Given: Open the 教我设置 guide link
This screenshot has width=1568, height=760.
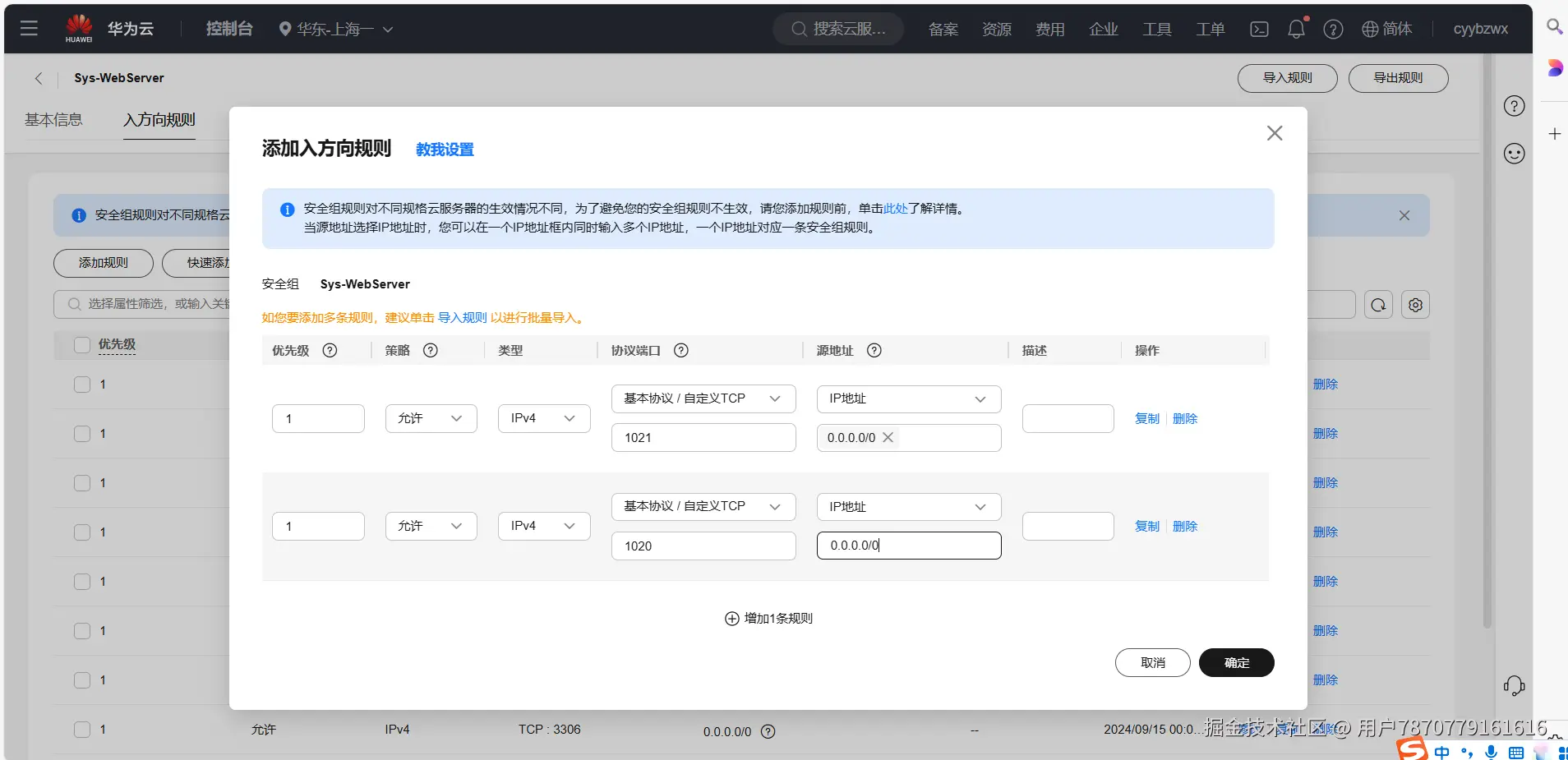Looking at the screenshot, I should tap(445, 150).
